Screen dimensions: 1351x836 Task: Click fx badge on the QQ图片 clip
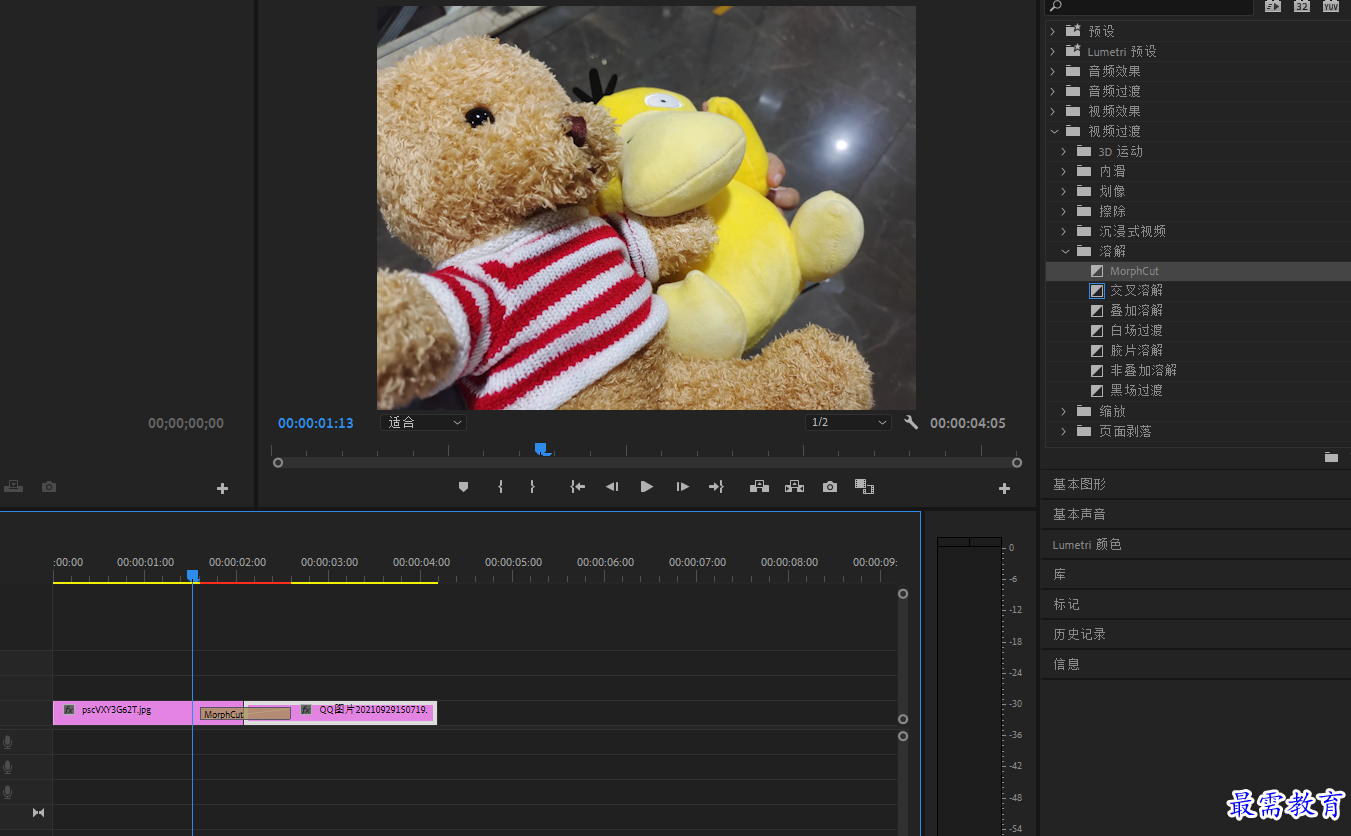click(306, 710)
